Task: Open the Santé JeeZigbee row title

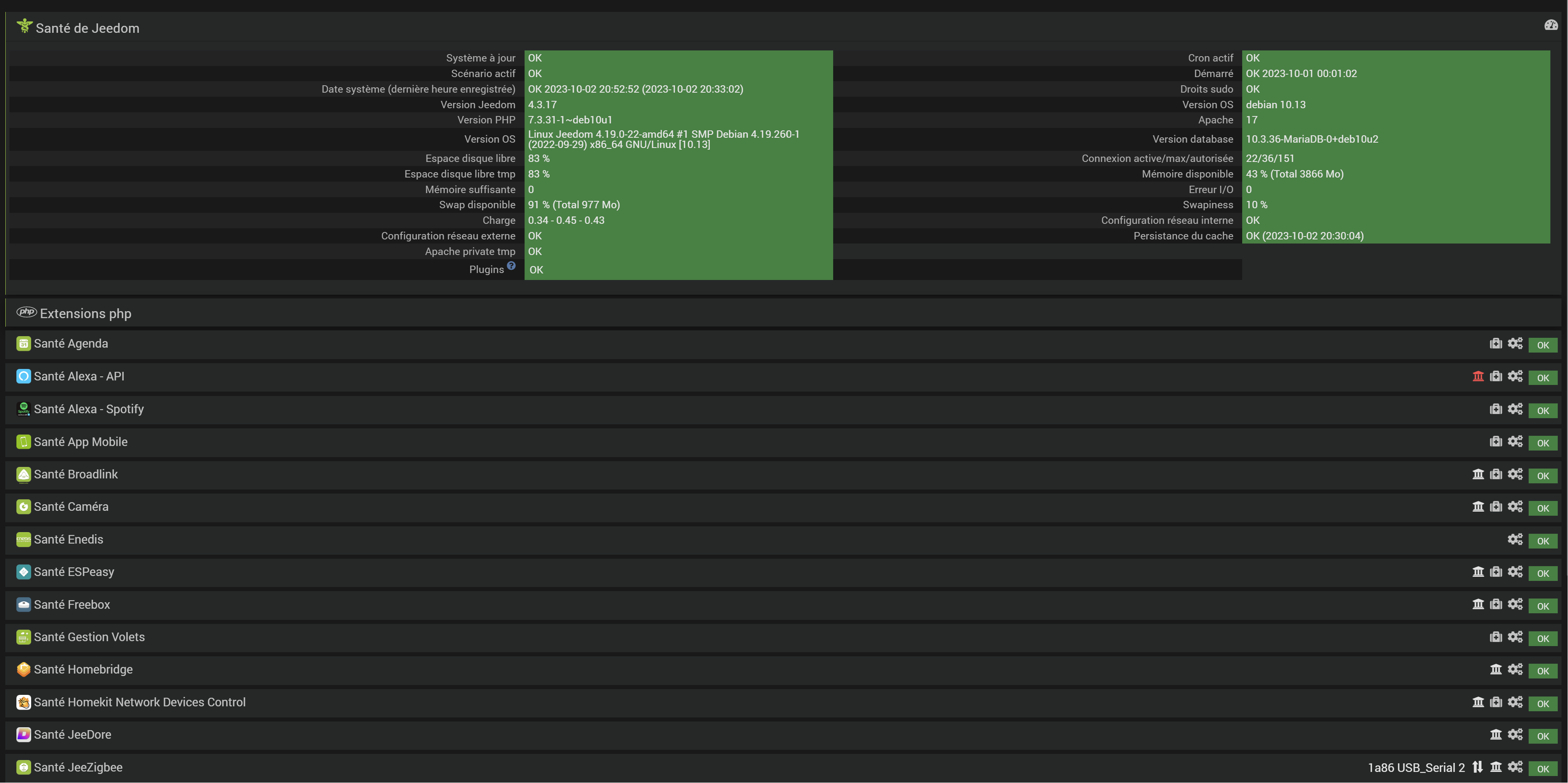Action: pyautogui.click(x=78, y=767)
